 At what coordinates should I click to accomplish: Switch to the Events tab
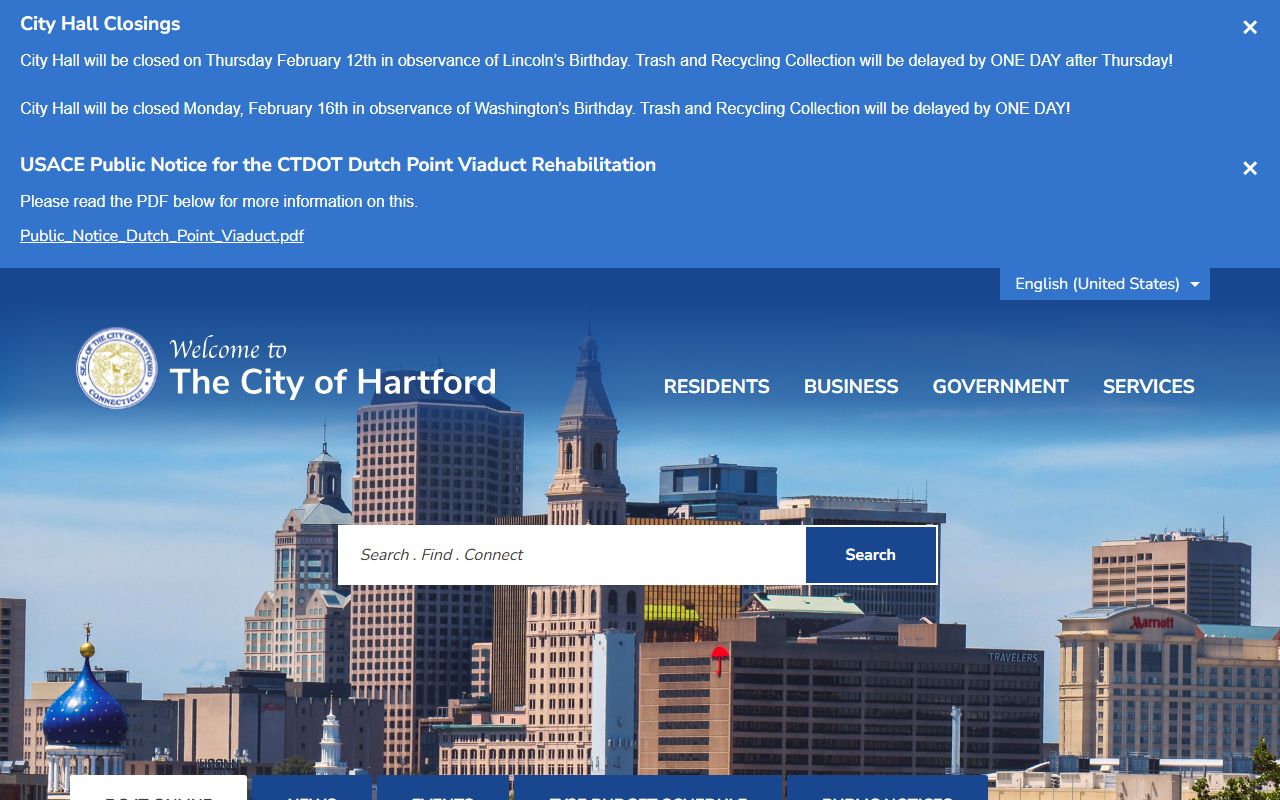point(443,790)
